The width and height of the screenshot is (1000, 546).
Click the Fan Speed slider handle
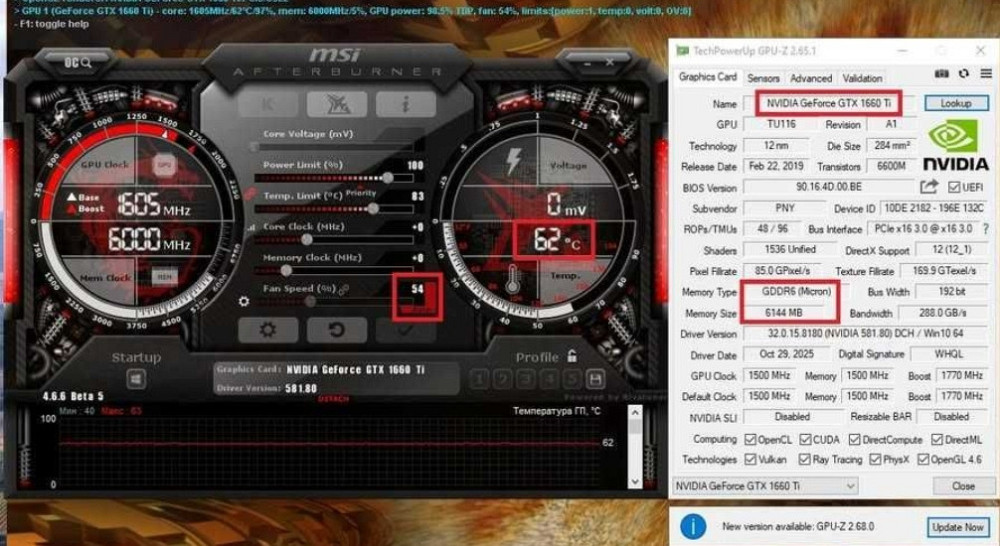[309, 302]
